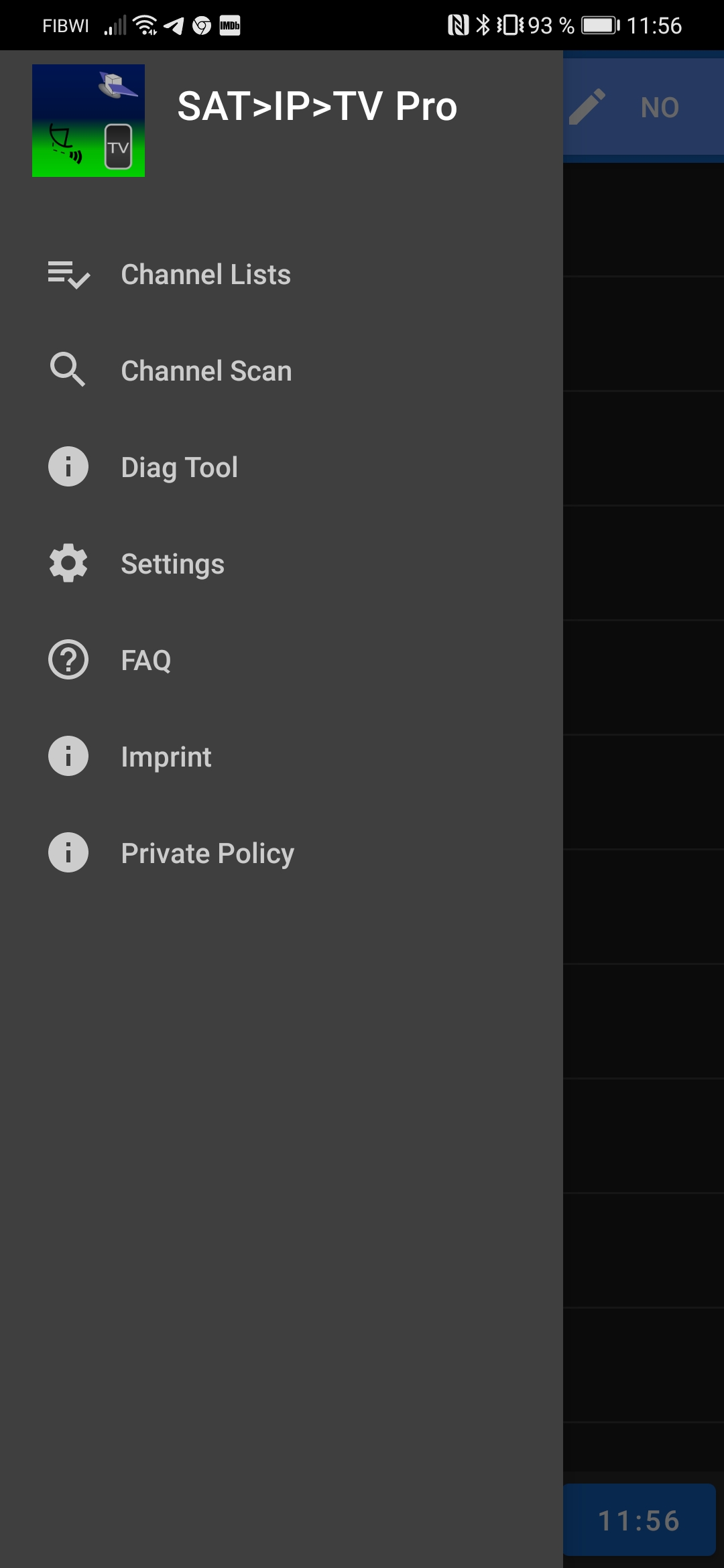Go to Settings from the drawer
The image size is (724, 1568).
click(x=173, y=564)
